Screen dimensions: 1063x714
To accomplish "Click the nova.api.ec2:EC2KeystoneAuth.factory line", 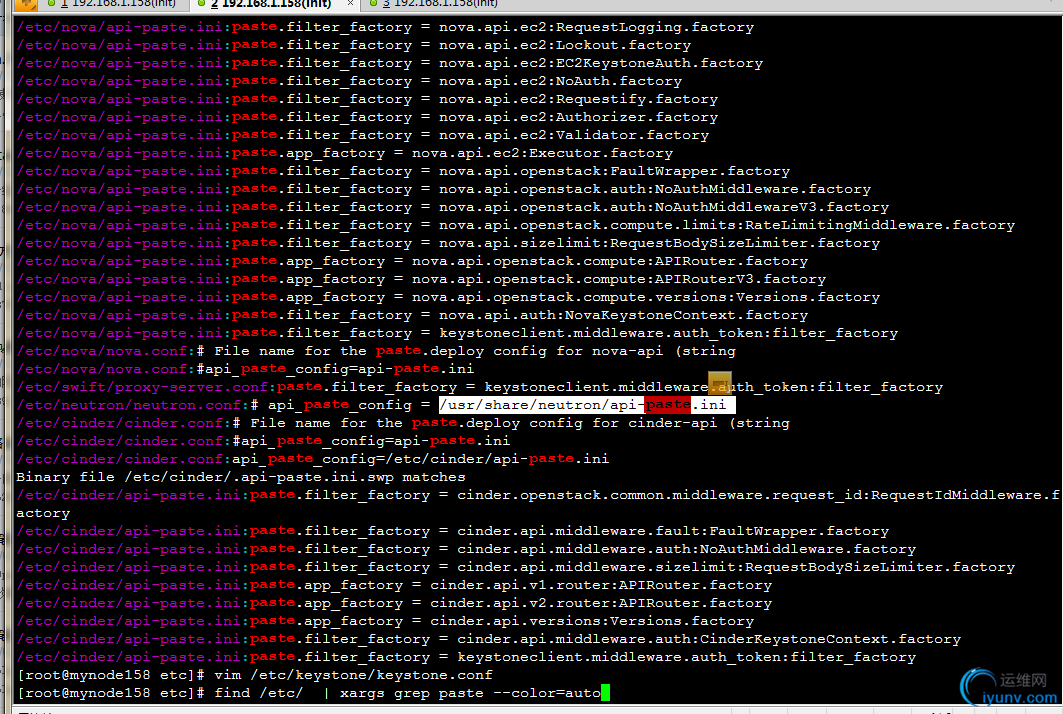I will [x=390, y=63].
